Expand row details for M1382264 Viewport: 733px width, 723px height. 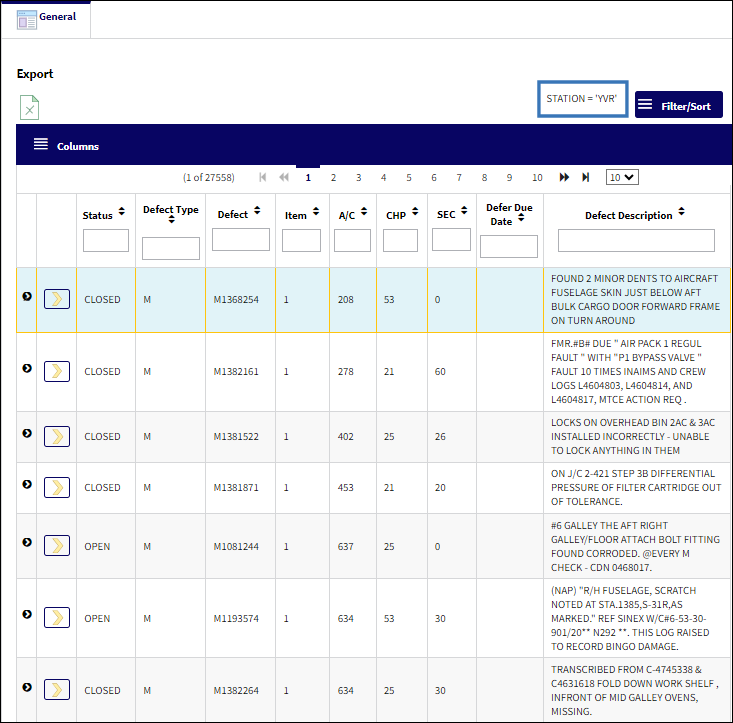pyautogui.click(x=27, y=687)
